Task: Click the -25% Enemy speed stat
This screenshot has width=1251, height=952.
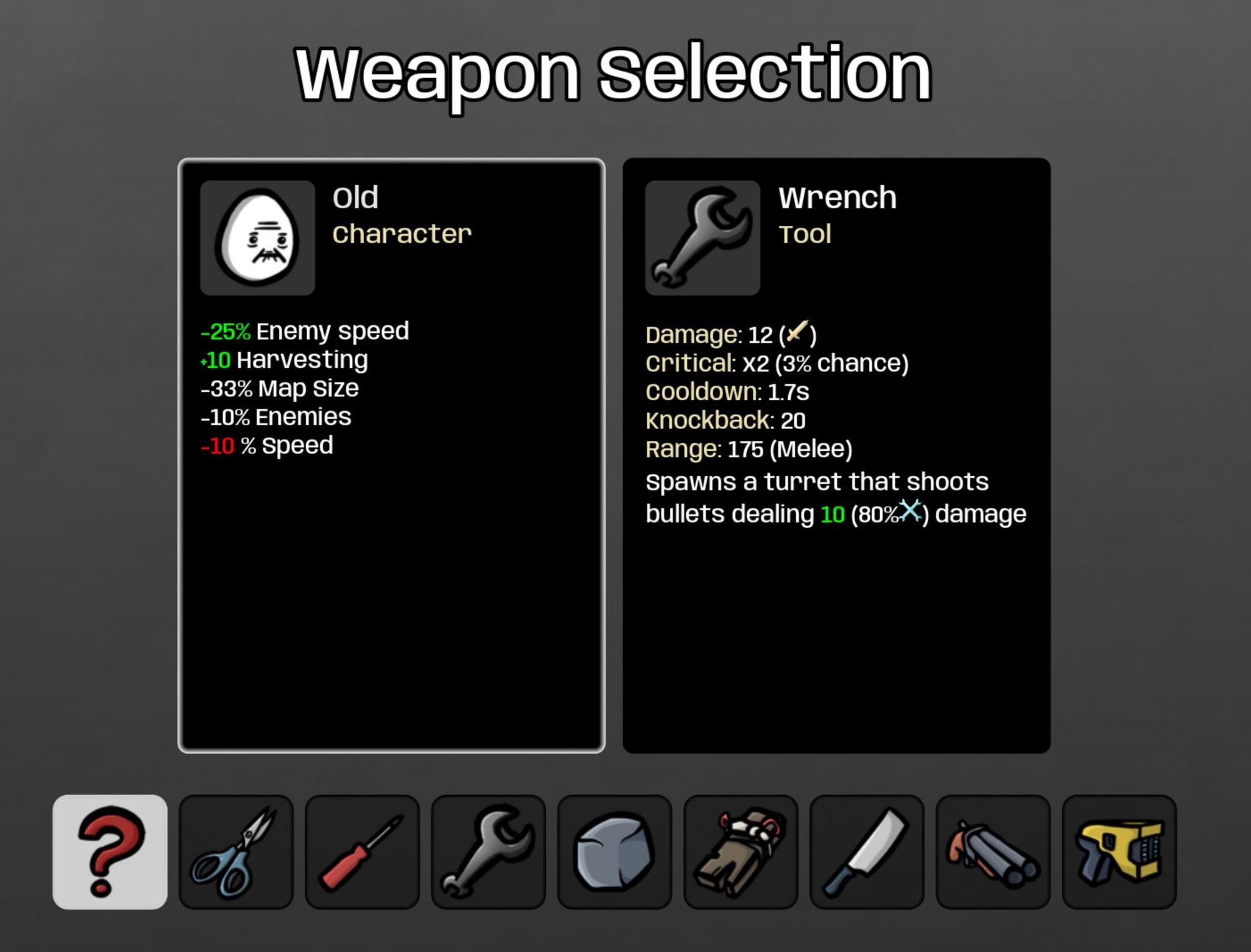Action: [x=305, y=331]
